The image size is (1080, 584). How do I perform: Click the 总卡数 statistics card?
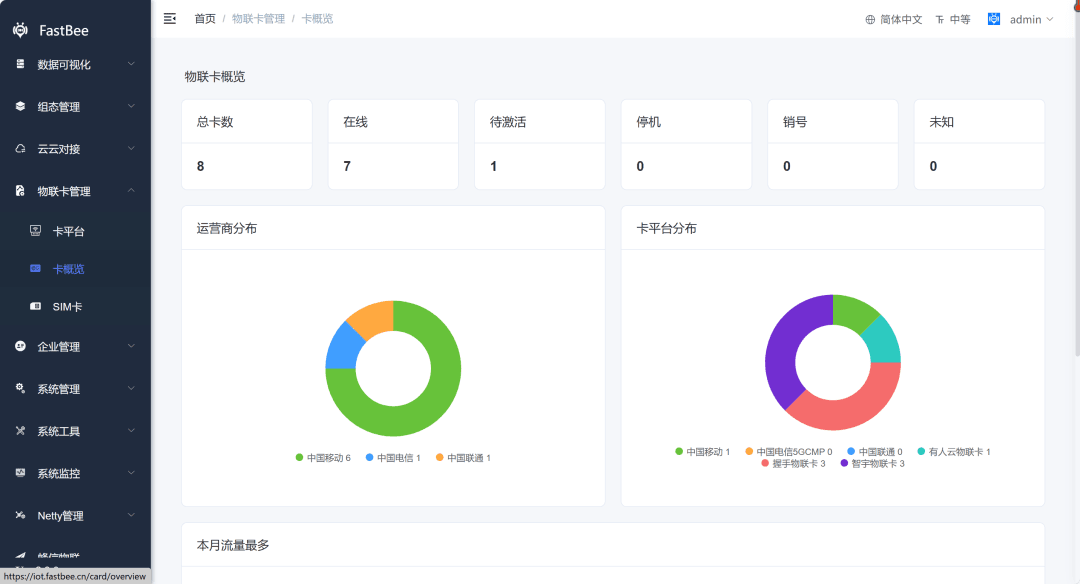pyautogui.click(x=247, y=144)
